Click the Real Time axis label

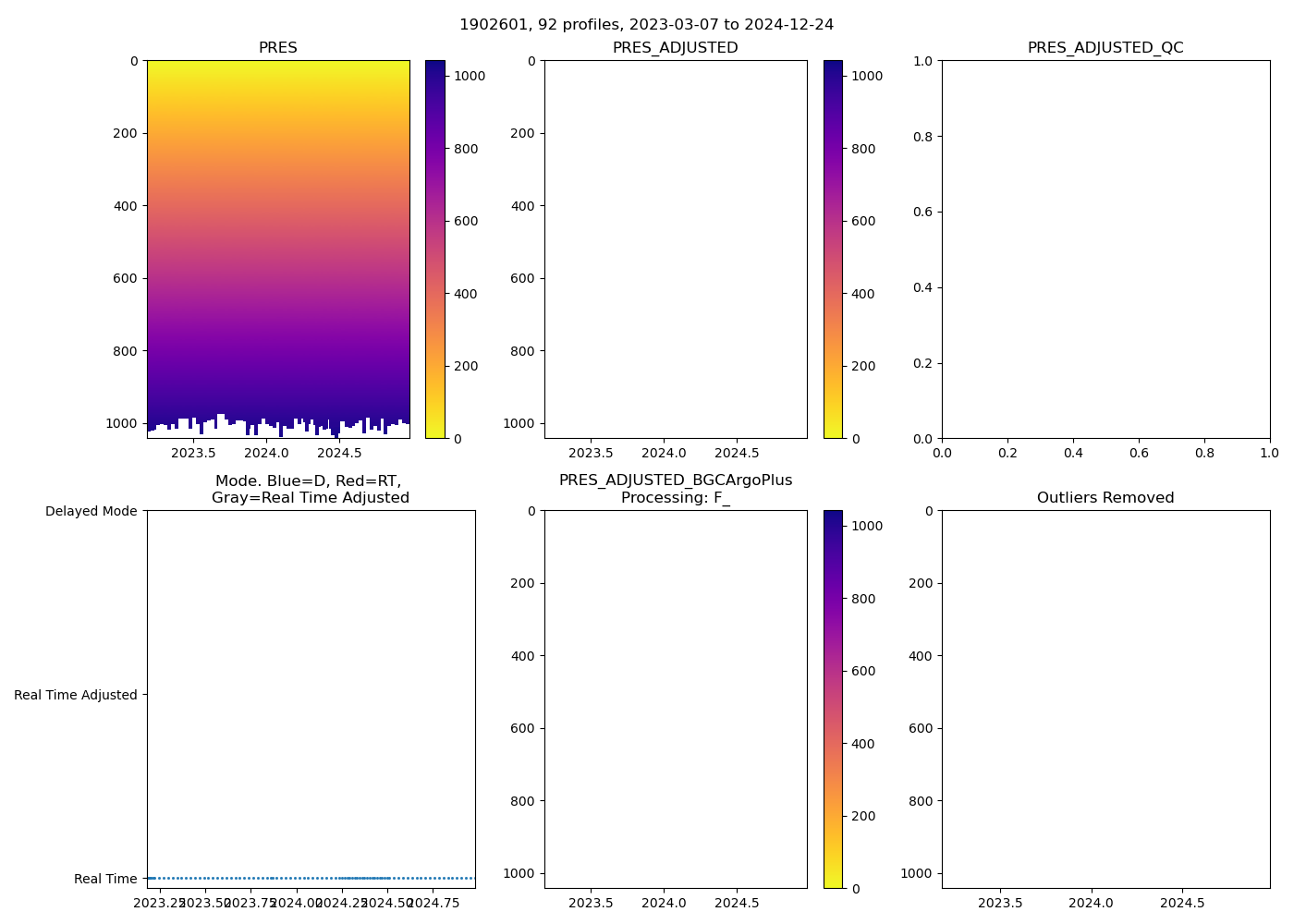pos(105,879)
